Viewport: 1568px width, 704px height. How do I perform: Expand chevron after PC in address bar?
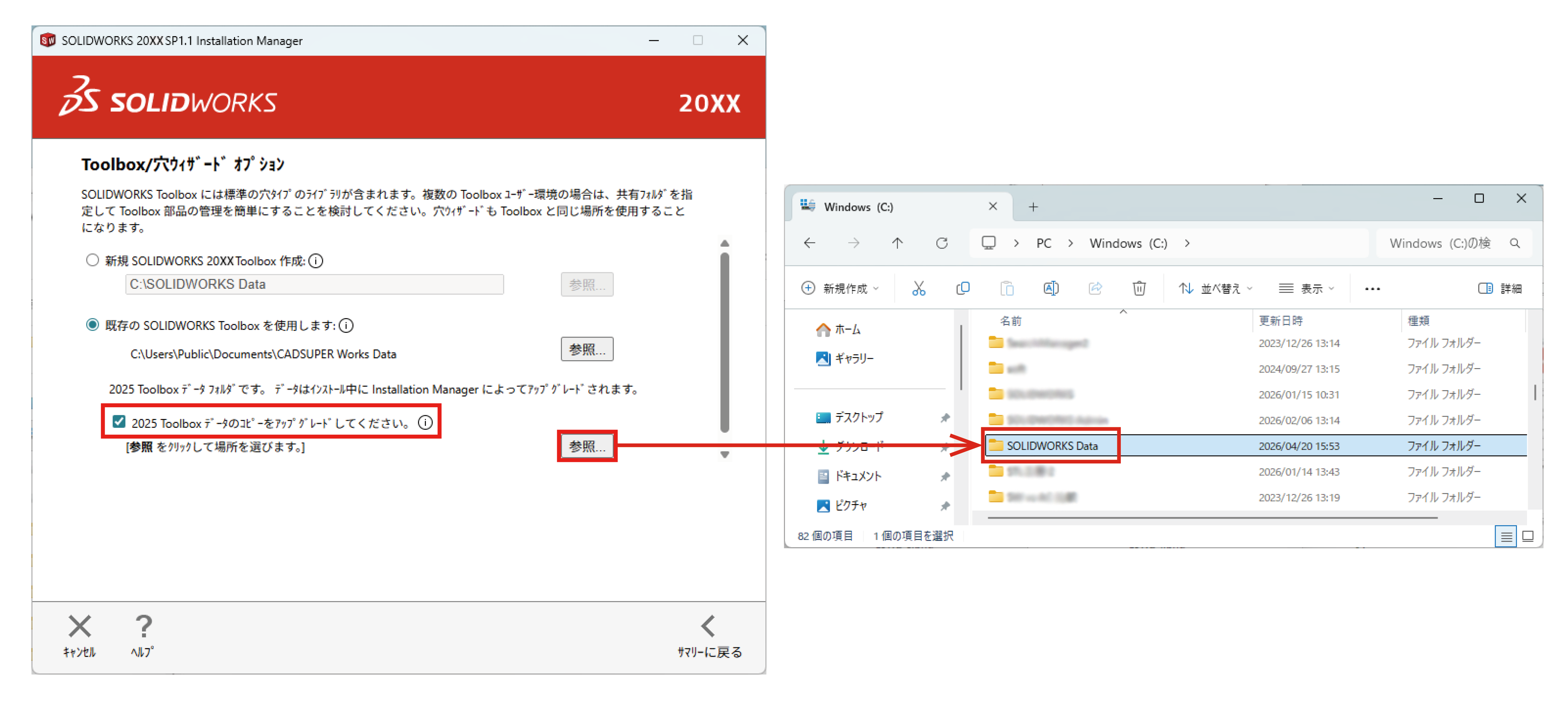(1070, 243)
